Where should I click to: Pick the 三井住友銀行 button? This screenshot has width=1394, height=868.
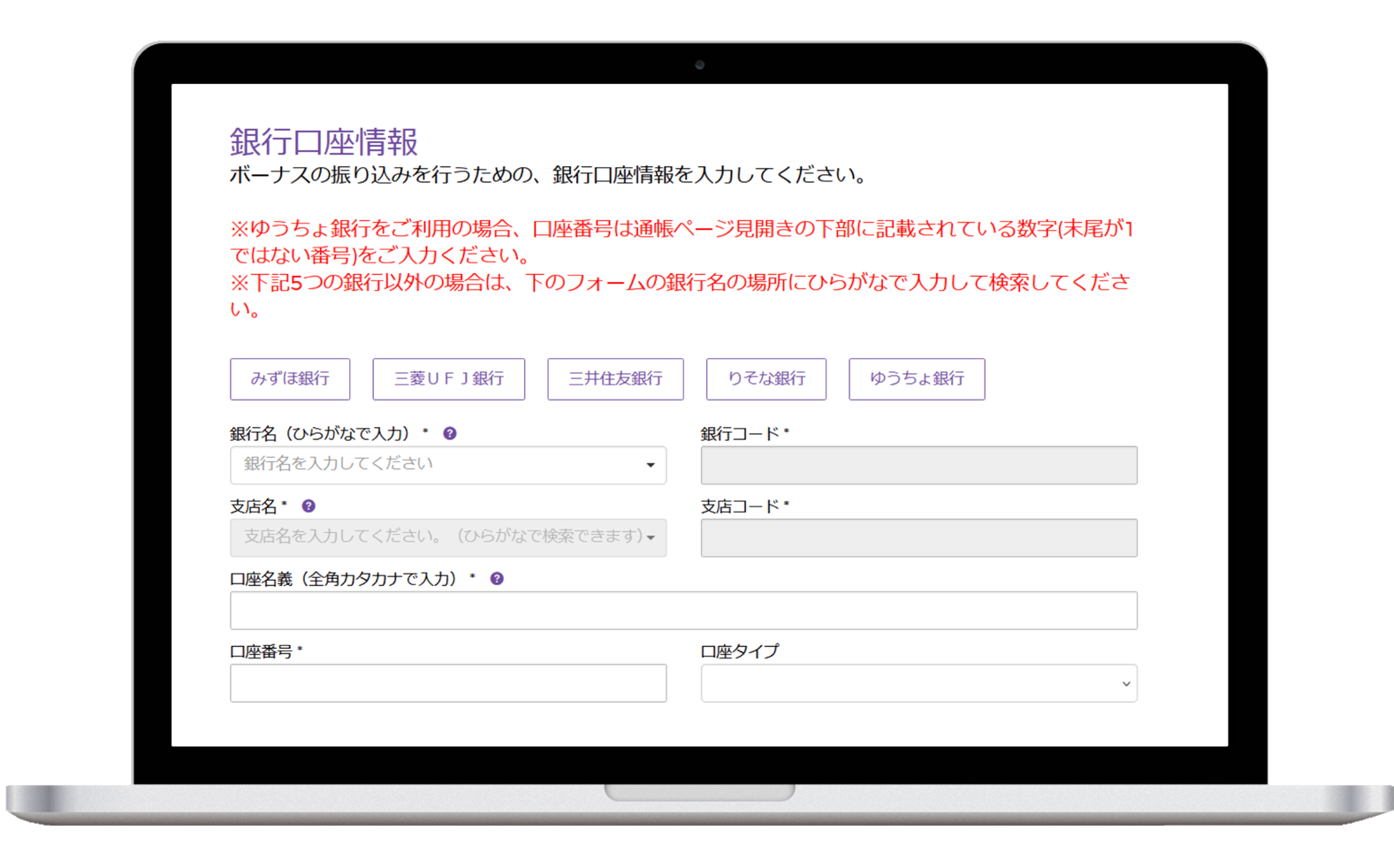point(615,379)
